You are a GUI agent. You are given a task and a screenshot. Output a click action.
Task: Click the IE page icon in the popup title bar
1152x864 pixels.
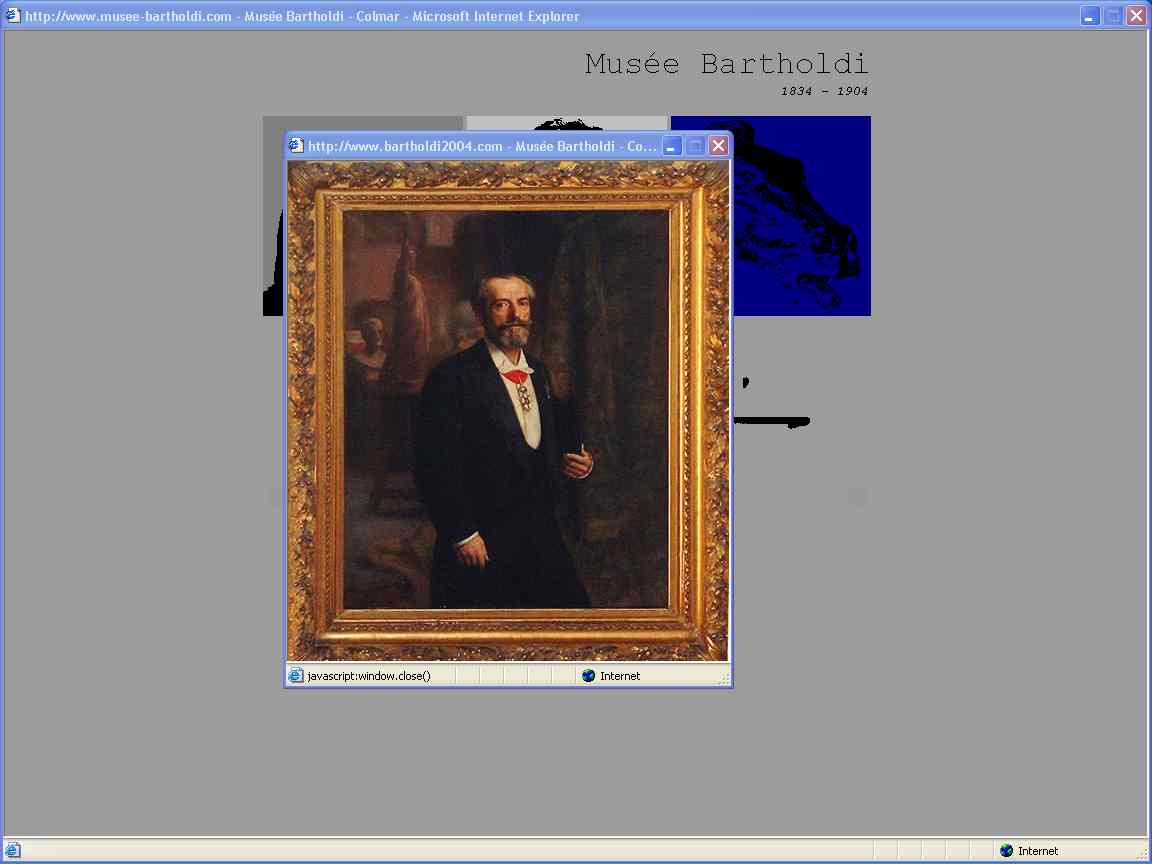pyautogui.click(x=296, y=146)
